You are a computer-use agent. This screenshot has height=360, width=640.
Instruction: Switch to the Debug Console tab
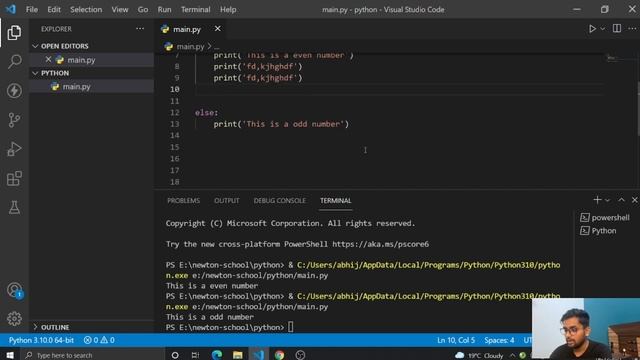click(x=279, y=200)
